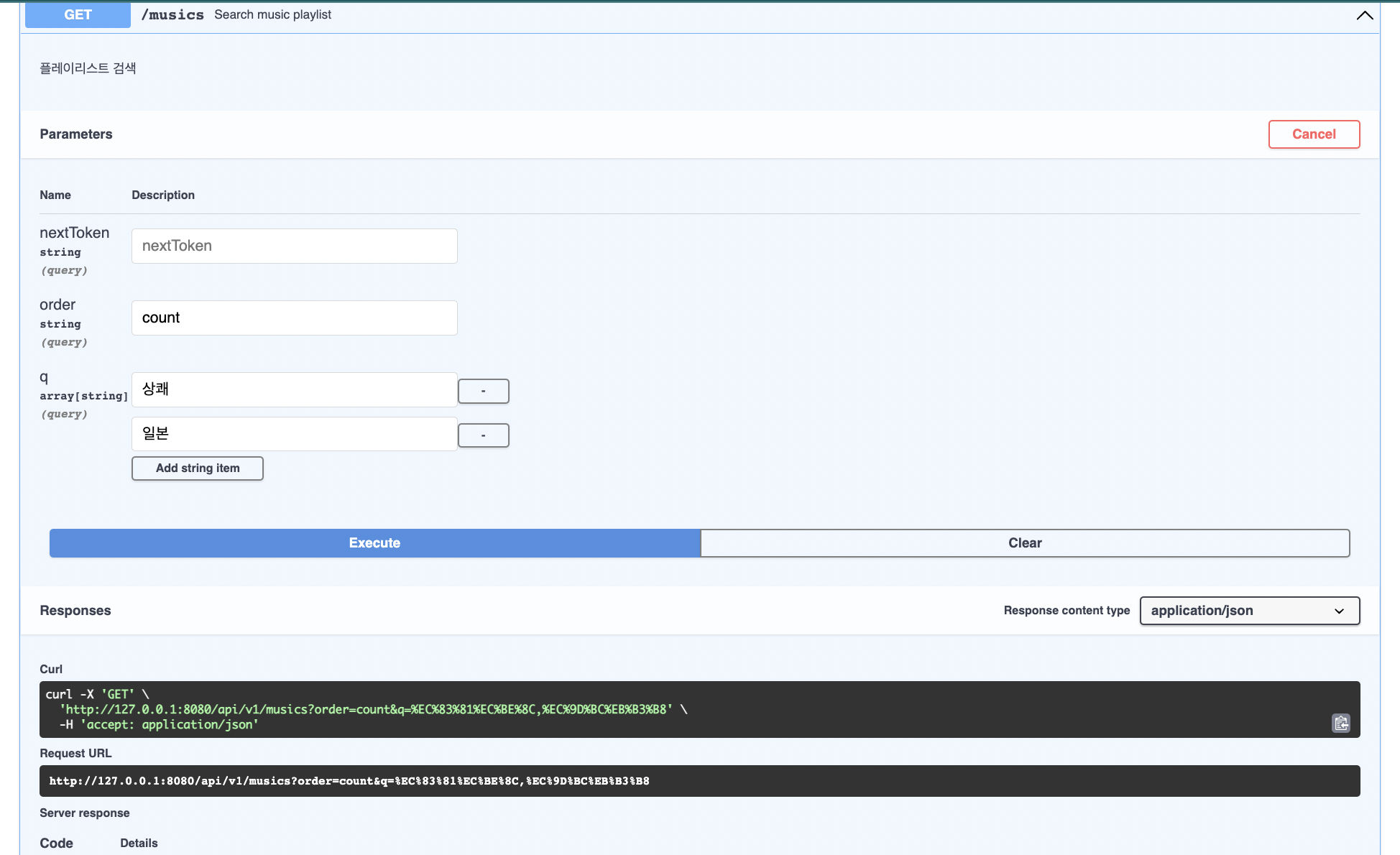Click Cancel to exit parameter editing

click(1314, 134)
